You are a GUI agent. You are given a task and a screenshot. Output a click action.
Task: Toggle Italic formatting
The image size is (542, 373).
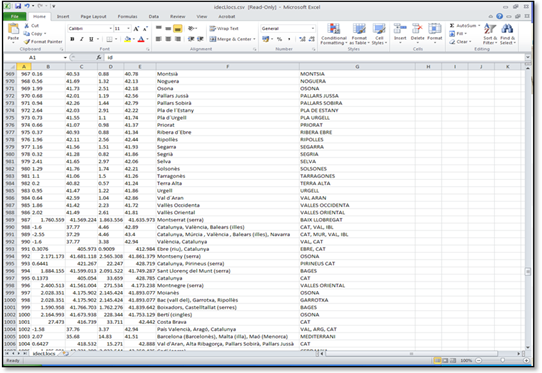tap(82, 39)
